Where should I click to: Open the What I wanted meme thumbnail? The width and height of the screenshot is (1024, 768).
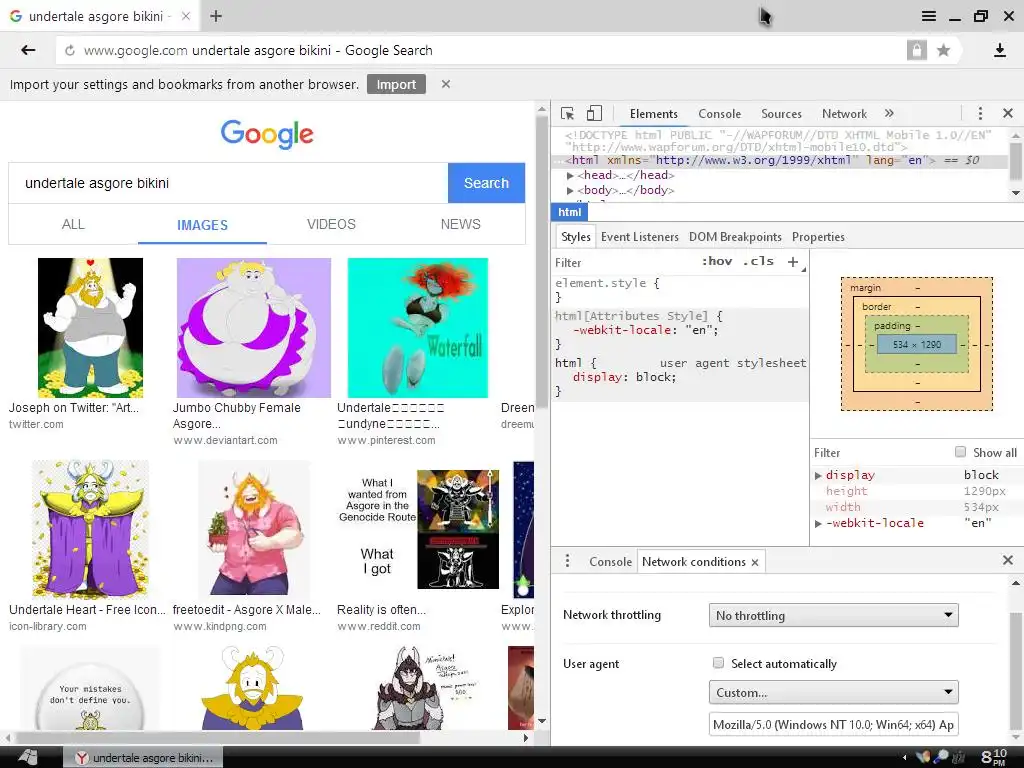click(418, 528)
